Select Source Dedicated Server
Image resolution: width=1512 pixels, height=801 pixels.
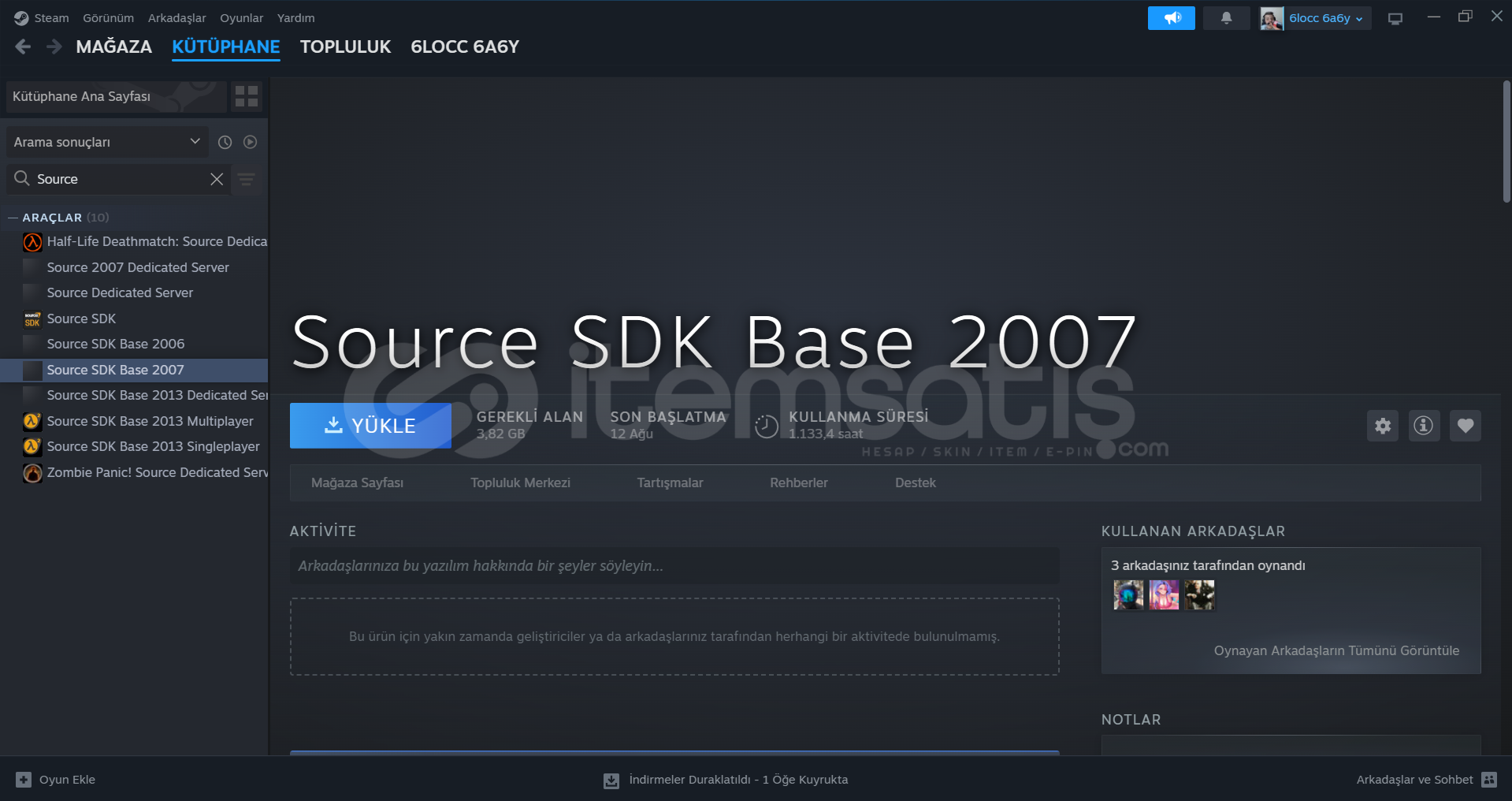point(134,292)
